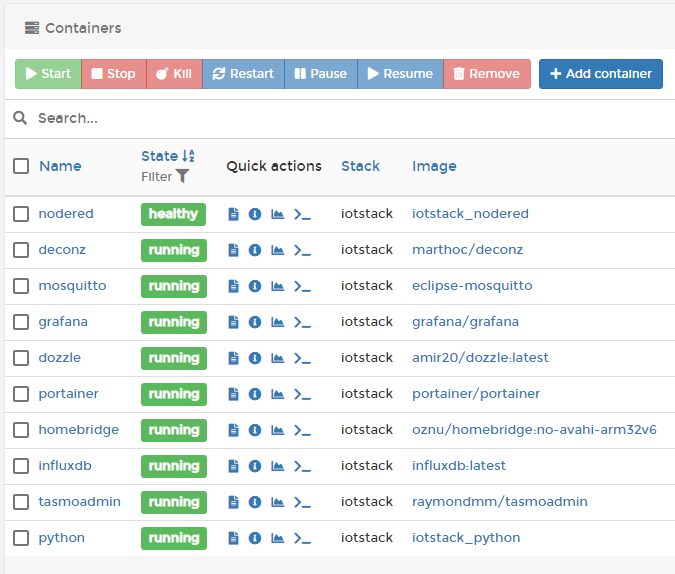Click inspect info icon for python container
675x574 pixels.
pyautogui.click(x=254, y=538)
